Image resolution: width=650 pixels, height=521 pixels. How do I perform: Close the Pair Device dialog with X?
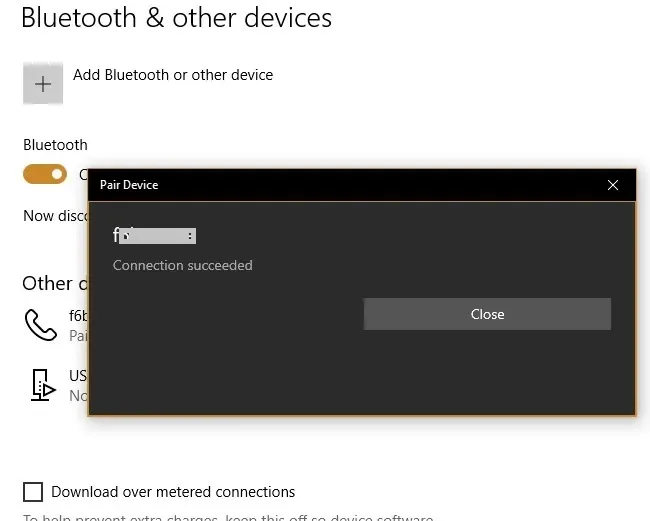tap(612, 185)
